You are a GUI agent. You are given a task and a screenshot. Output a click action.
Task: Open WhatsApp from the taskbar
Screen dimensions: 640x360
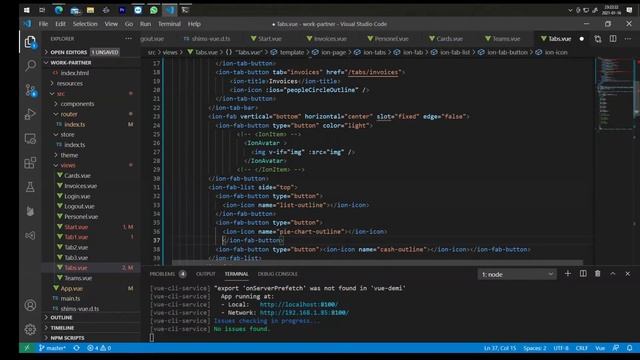154,10
